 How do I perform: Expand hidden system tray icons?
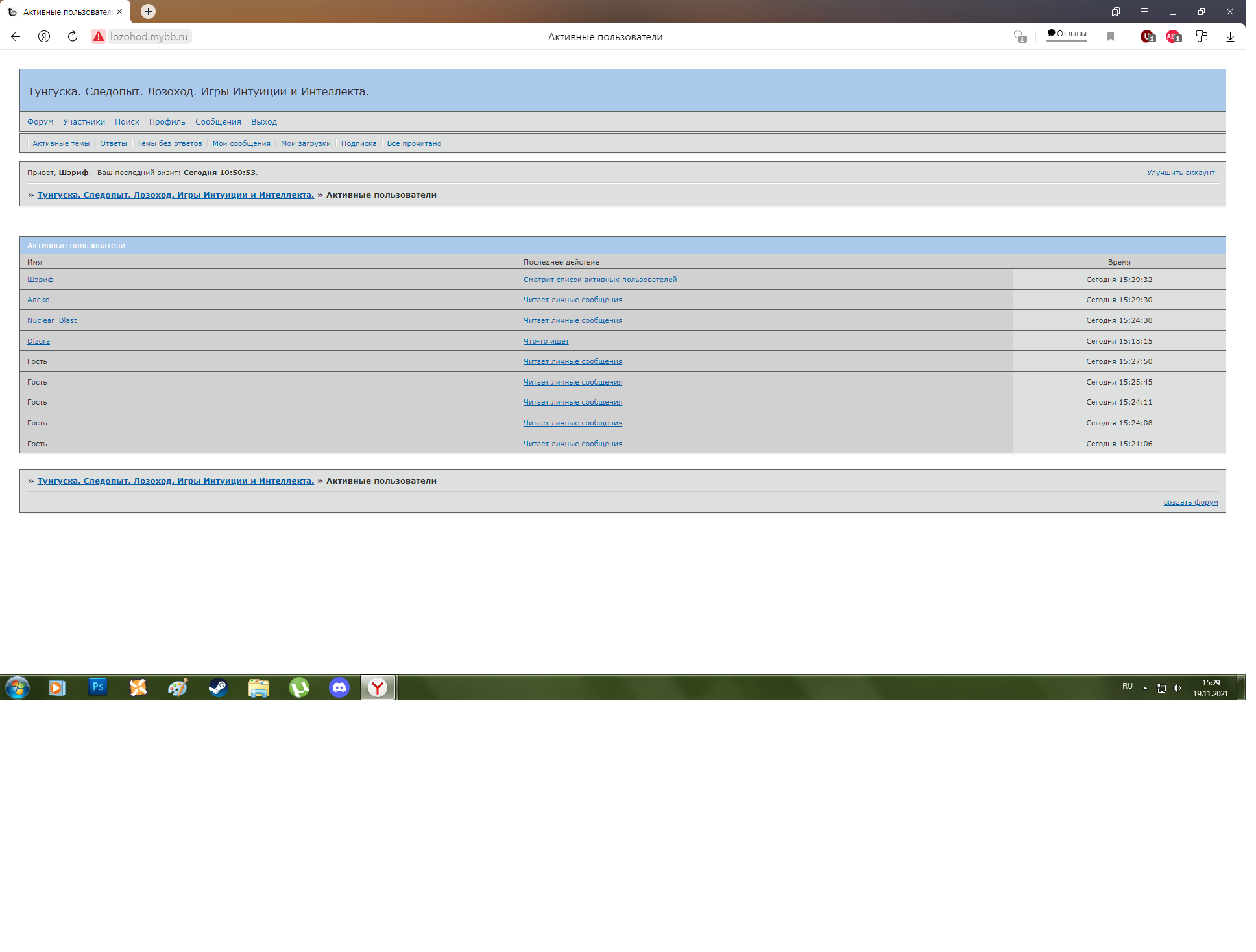pos(1145,687)
